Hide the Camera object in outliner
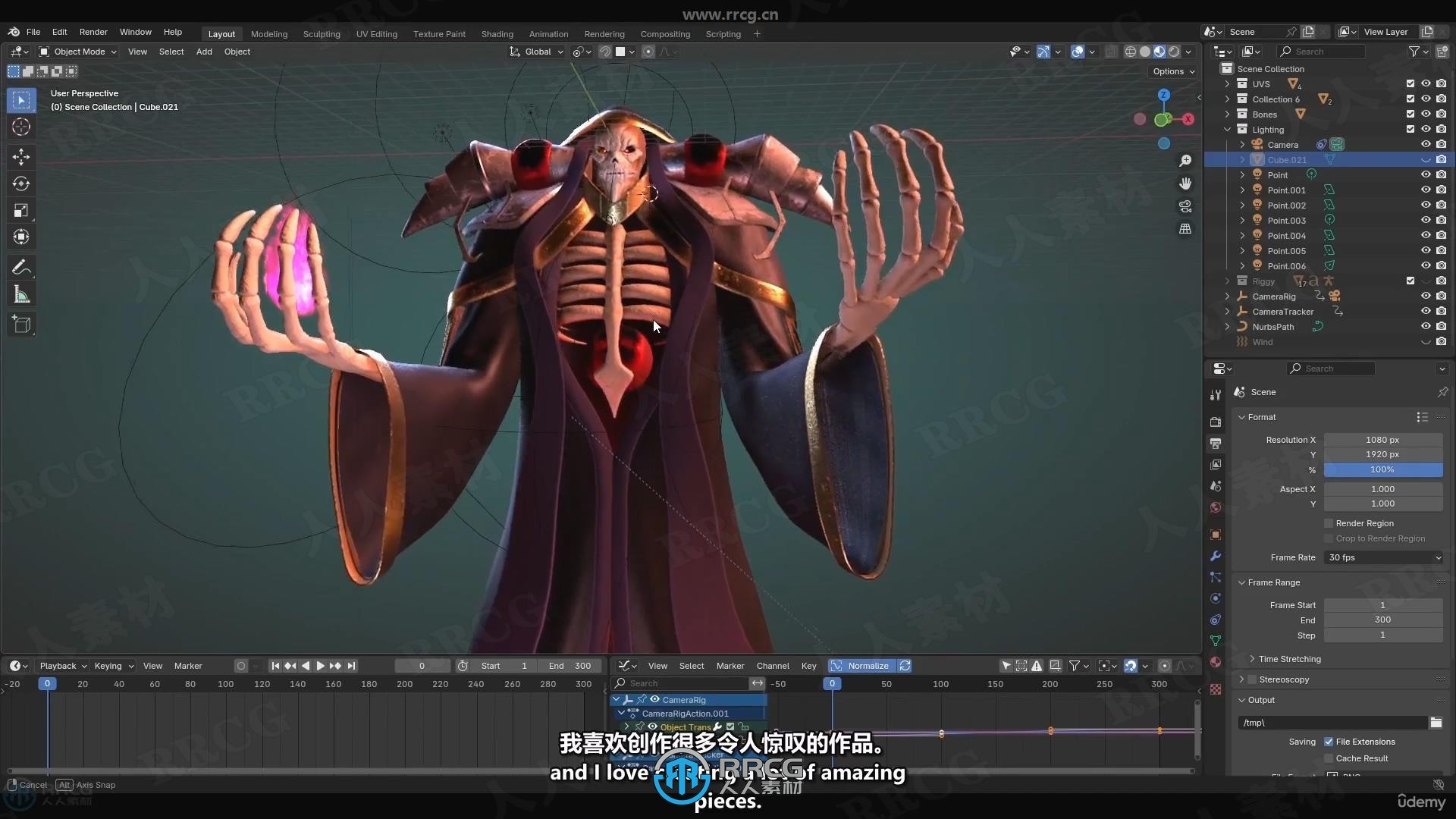 [x=1426, y=145]
